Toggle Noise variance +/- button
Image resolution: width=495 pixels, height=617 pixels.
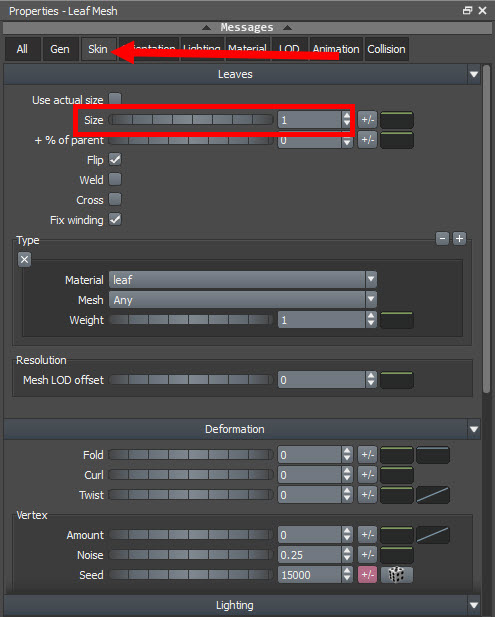pos(368,555)
